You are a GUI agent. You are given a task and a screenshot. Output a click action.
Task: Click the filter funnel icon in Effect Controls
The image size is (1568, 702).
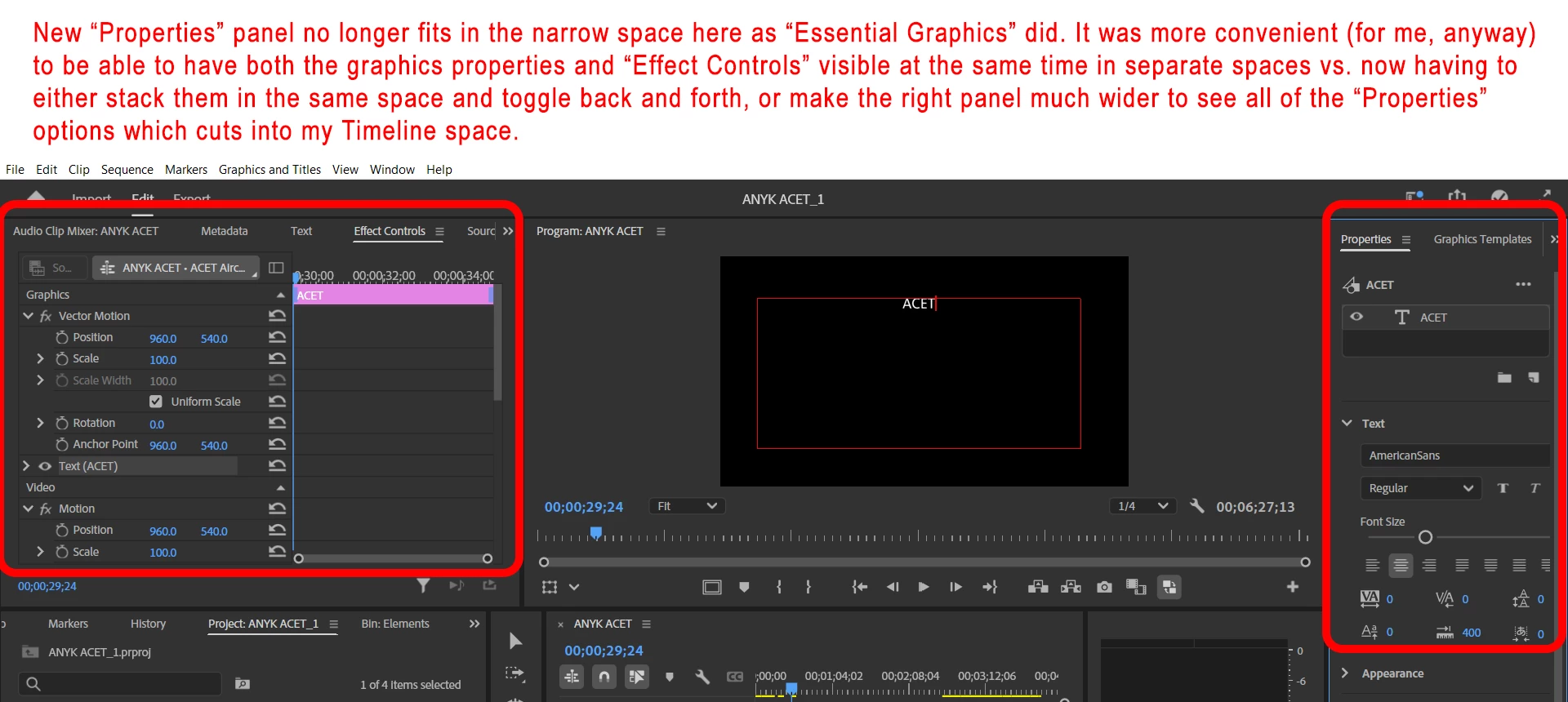pos(423,585)
